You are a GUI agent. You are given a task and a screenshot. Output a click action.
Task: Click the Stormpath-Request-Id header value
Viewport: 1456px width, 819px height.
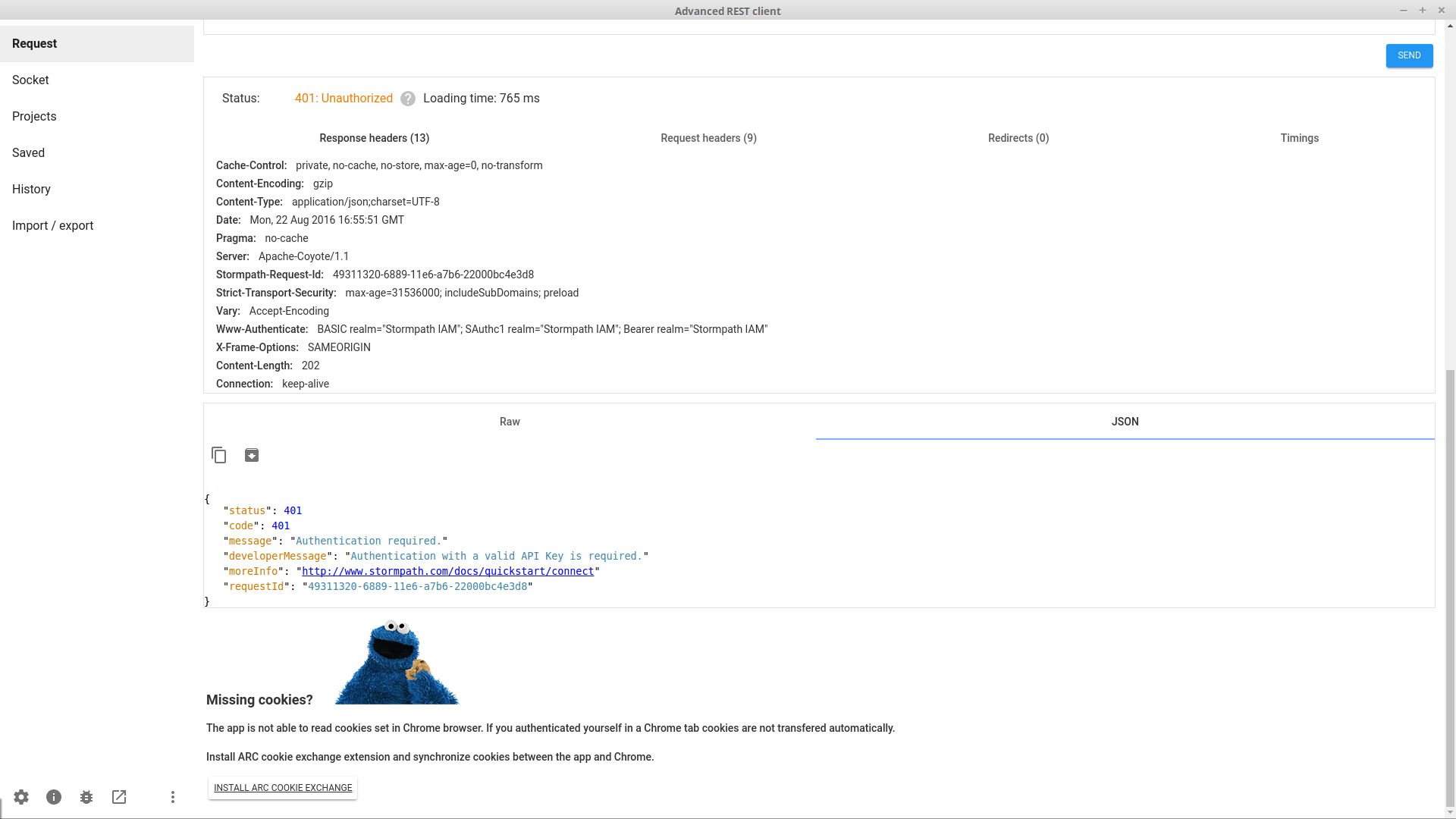point(433,275)
